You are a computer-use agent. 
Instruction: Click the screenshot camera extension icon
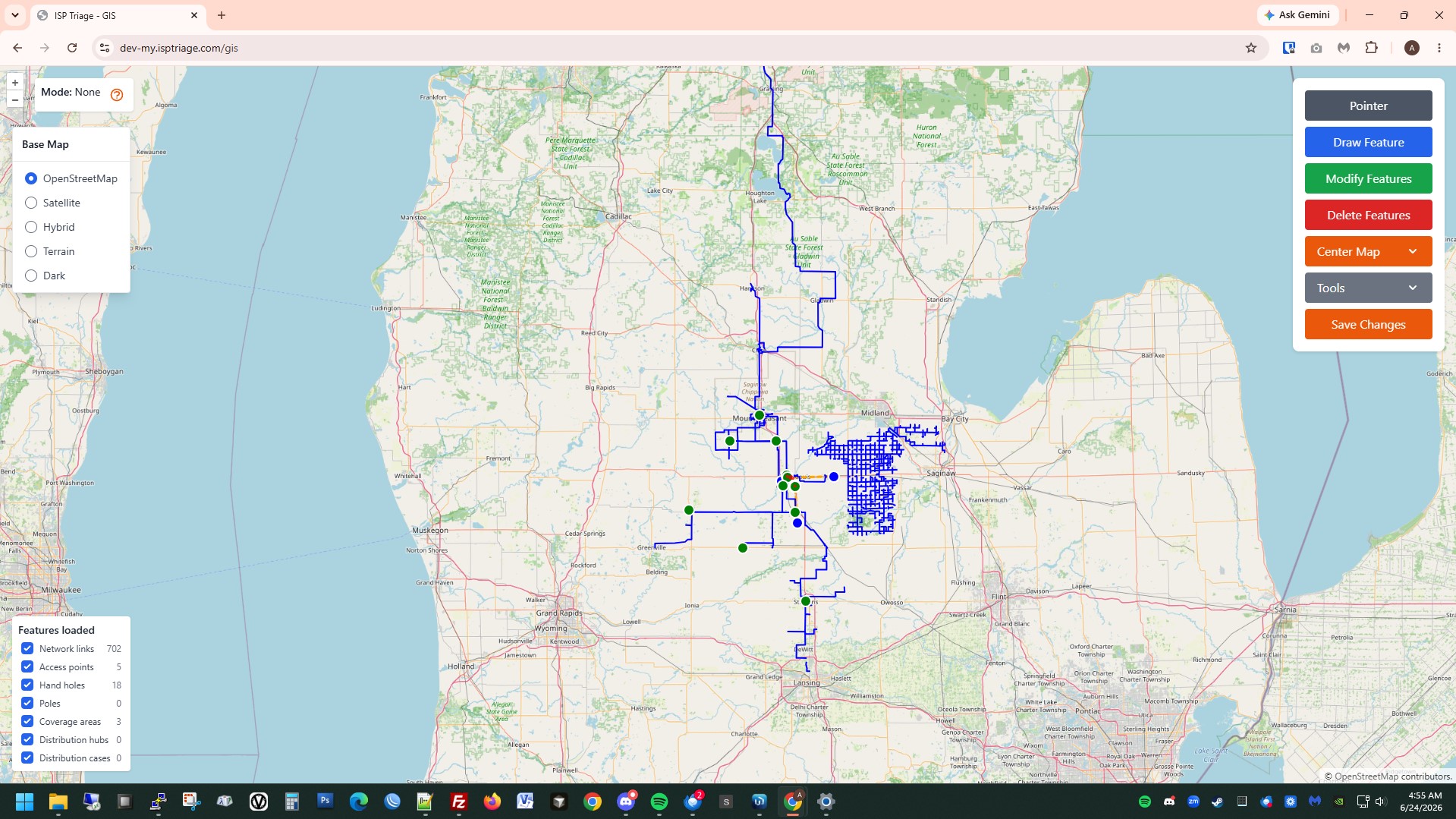click(x=1316, y=48)
